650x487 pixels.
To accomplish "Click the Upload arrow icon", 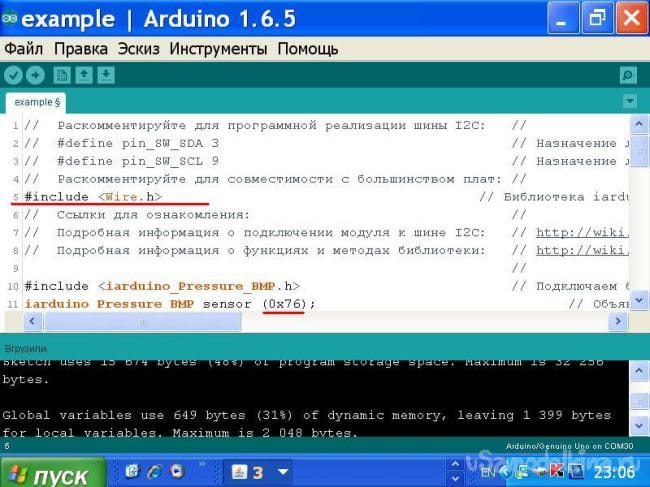I will pyautogui.click(x=35, y=75).
